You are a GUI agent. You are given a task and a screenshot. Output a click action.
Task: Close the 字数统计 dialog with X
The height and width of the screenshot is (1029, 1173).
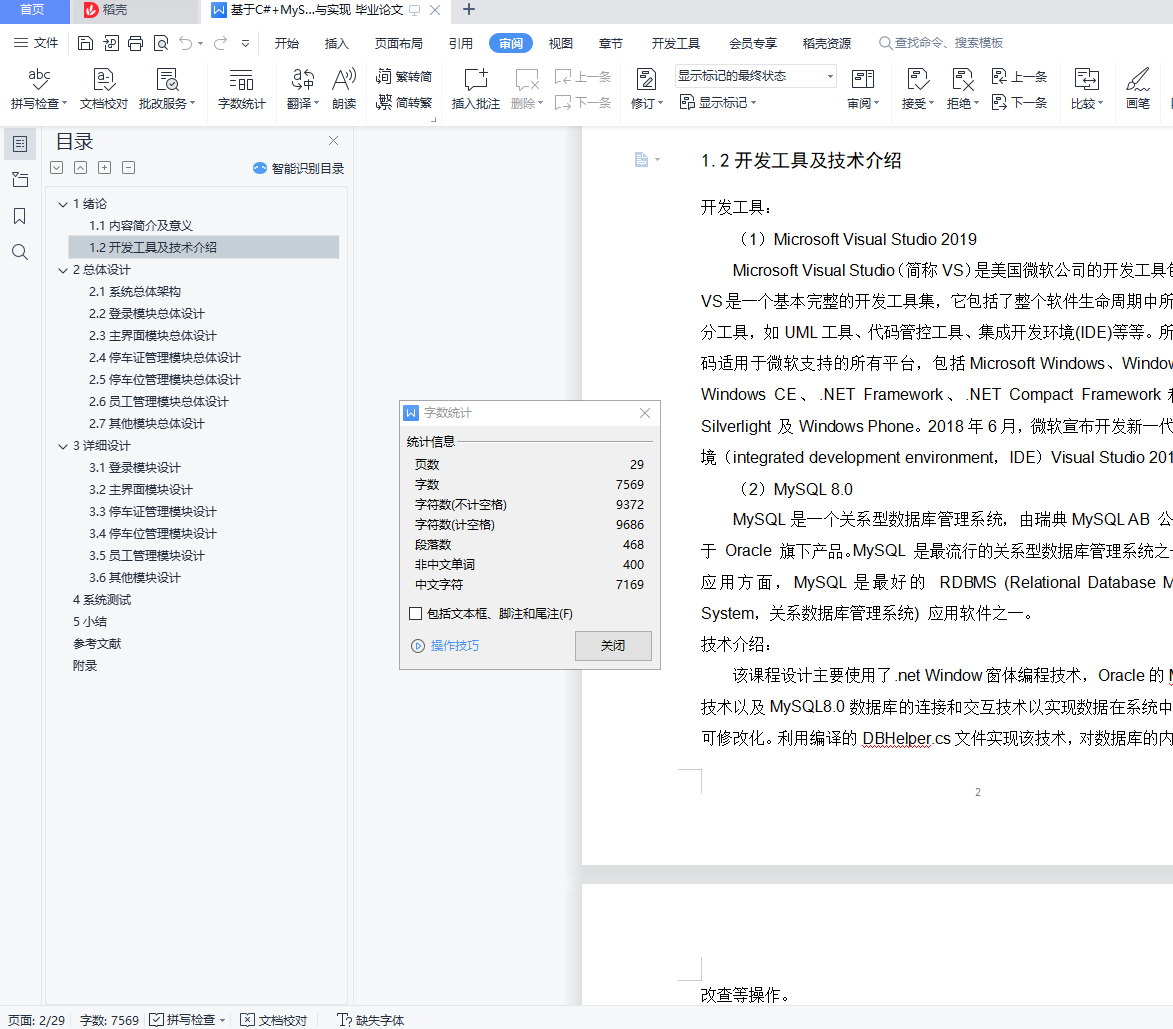click(x=645, y=413)
